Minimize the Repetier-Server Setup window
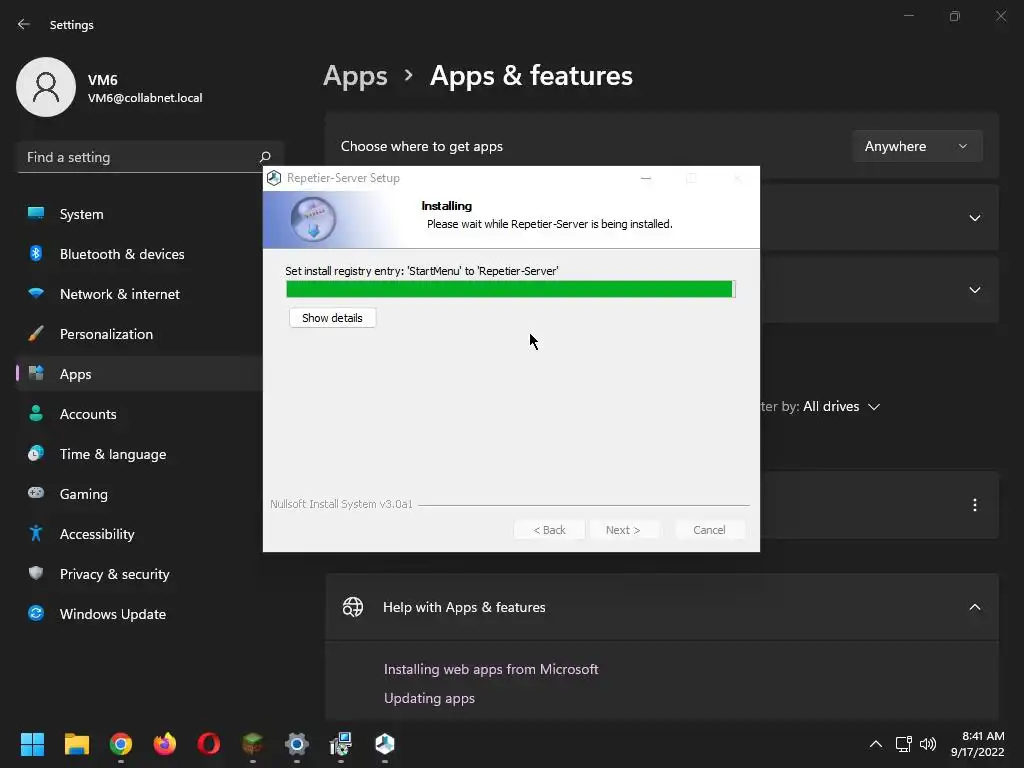 646,178
